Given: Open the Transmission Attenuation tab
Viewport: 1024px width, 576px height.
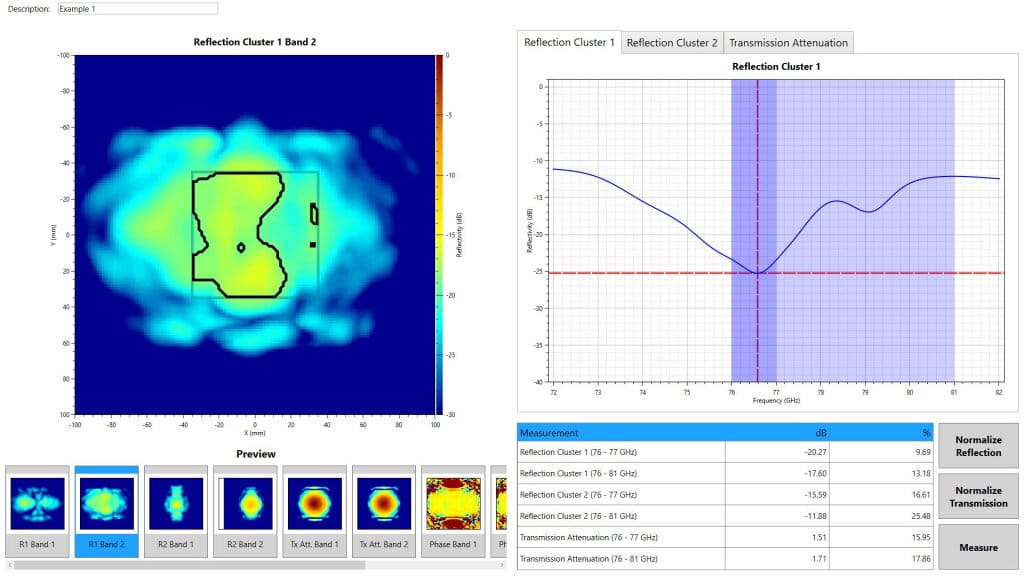Looking at the screenshot, I should [x=786, y=42].
